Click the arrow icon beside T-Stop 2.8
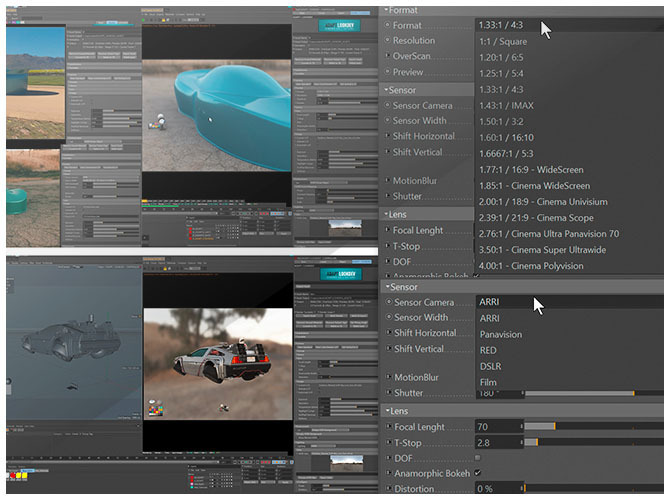This screenshot has width=670, height=500. click(x=389, y=442)
